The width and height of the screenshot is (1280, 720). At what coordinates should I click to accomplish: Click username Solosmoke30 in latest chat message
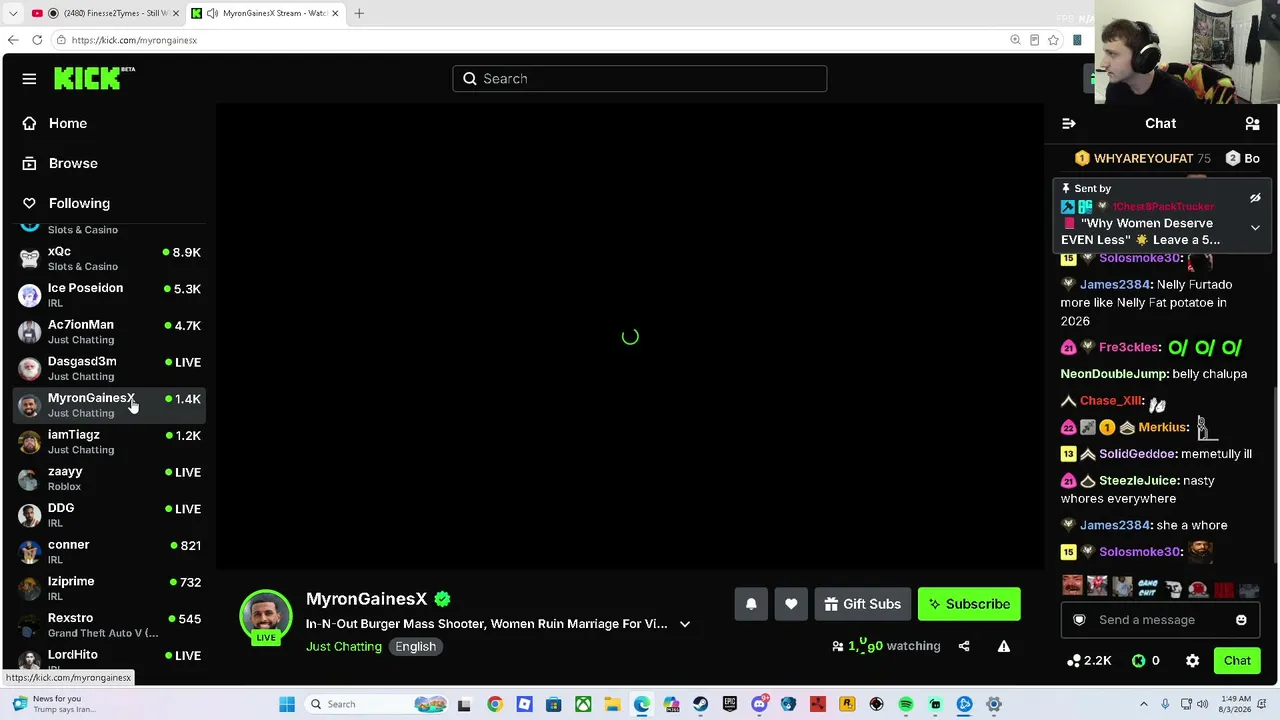pos(1140,552)
